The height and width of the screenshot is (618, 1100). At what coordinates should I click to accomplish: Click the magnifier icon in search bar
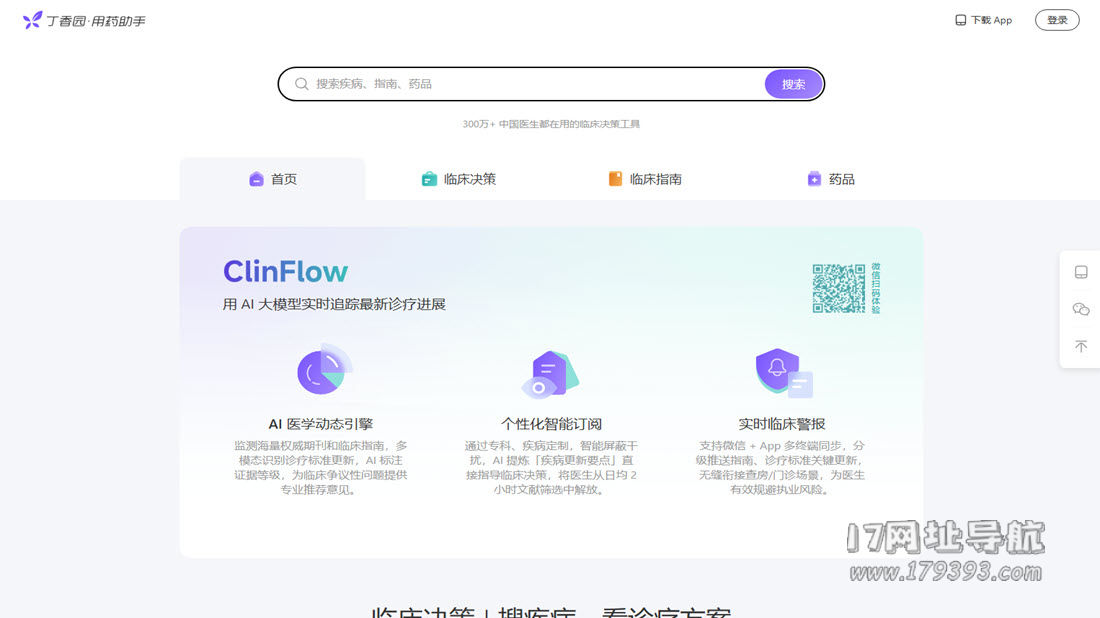pos(301,84)
